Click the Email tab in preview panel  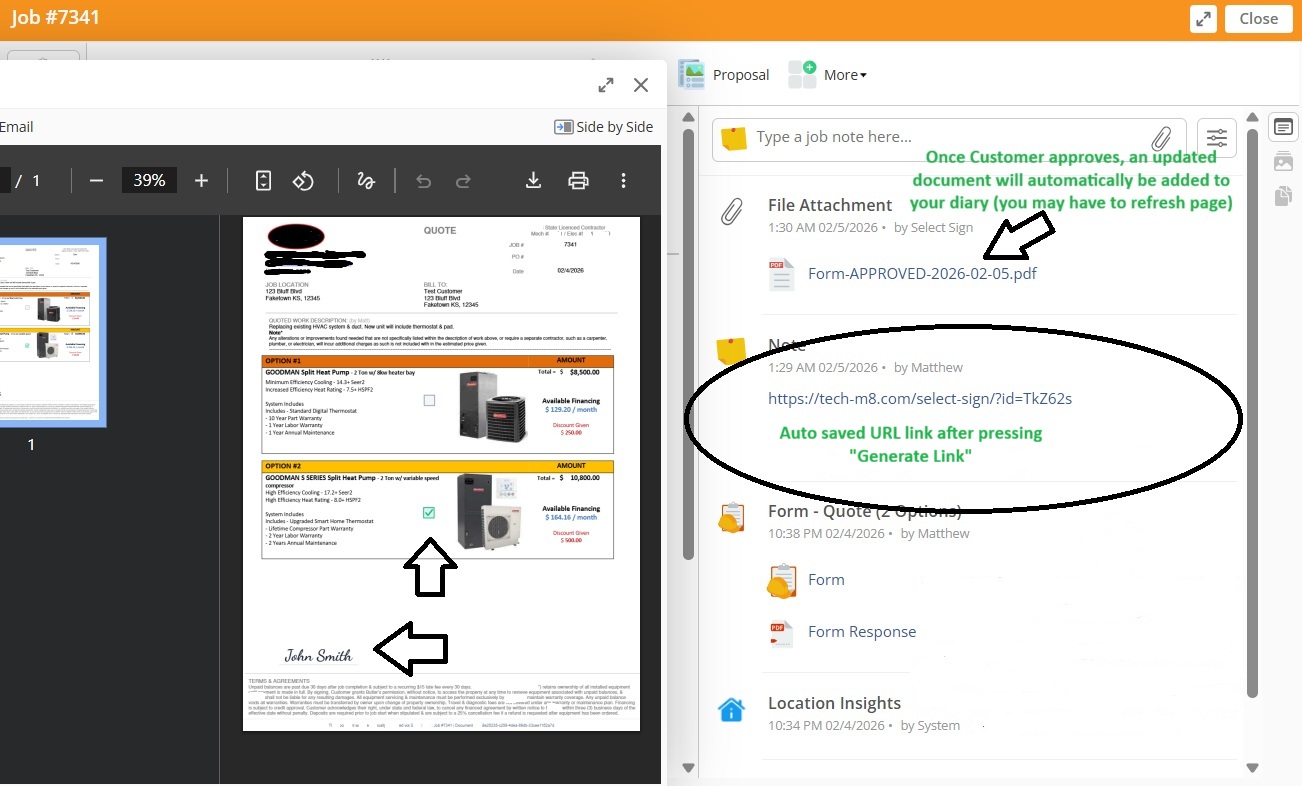(x=17, y=127)
